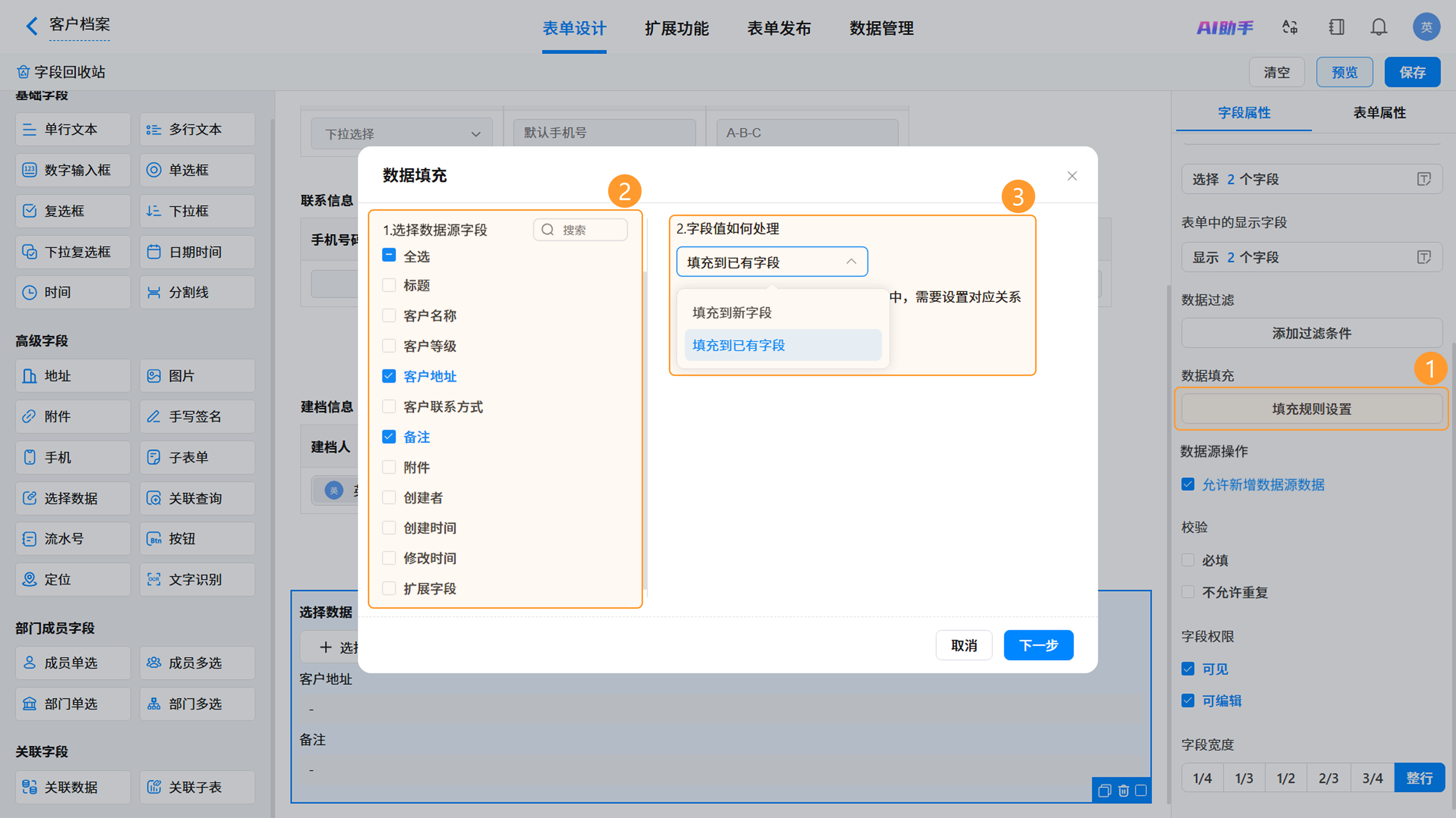Check the 扩展字段 checkbox
Image resolution: width=1456 pixels, height=818 pixels.
tap(389, 589)
